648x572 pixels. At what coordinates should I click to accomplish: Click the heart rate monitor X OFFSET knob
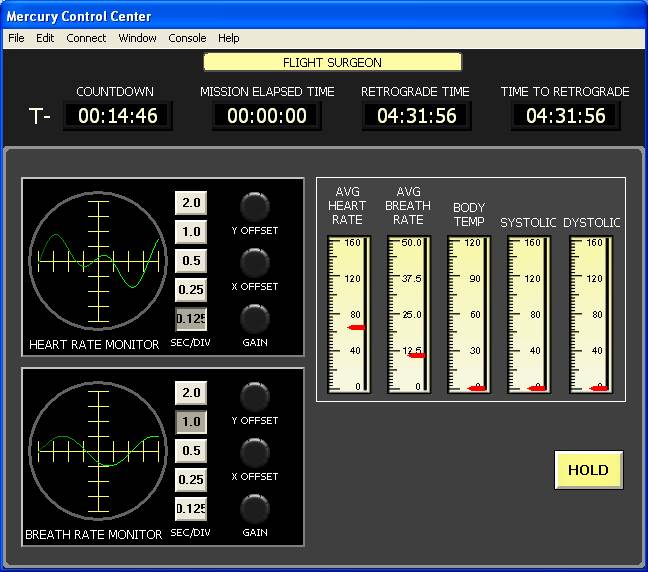(x=255, y=262)
